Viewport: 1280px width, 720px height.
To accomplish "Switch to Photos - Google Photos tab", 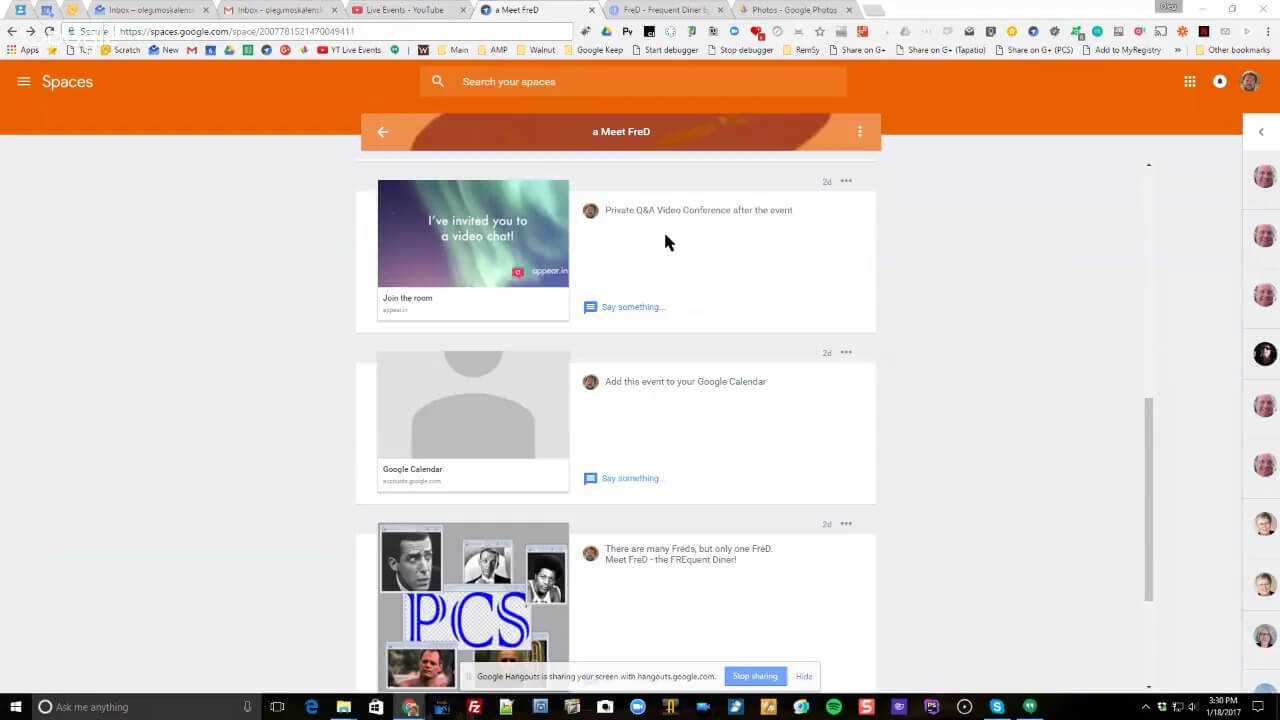I will point(795,10).
